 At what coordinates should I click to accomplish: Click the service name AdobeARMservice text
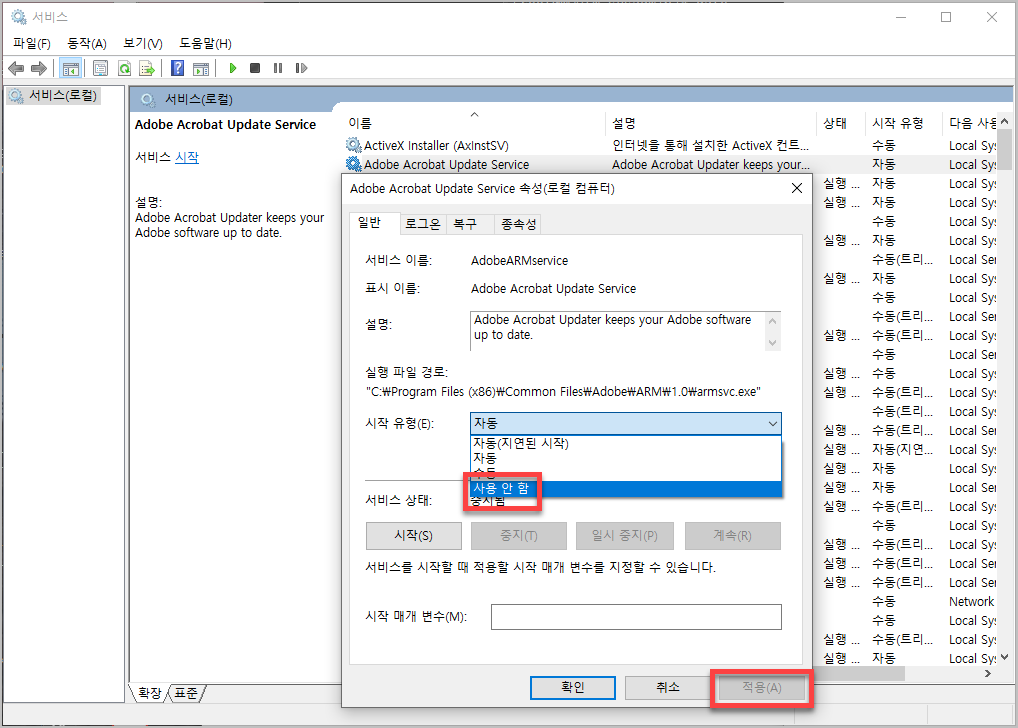pyautogui.click(x=519, y=260)
